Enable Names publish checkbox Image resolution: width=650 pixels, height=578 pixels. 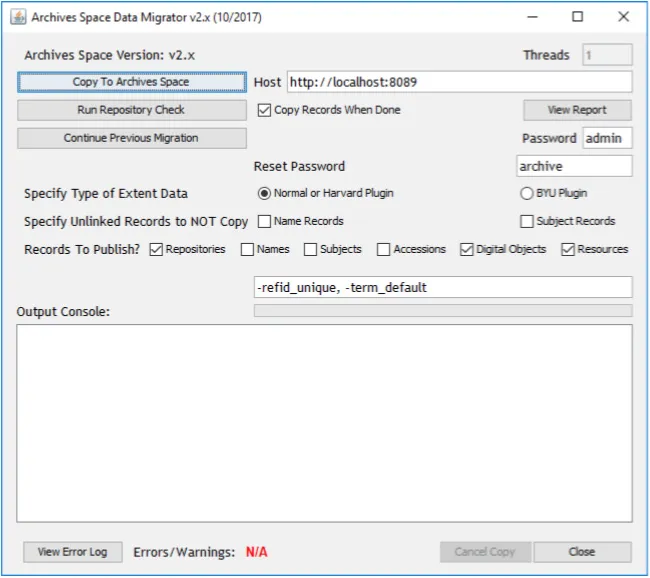pyautogui.click(x=247, y=249)
